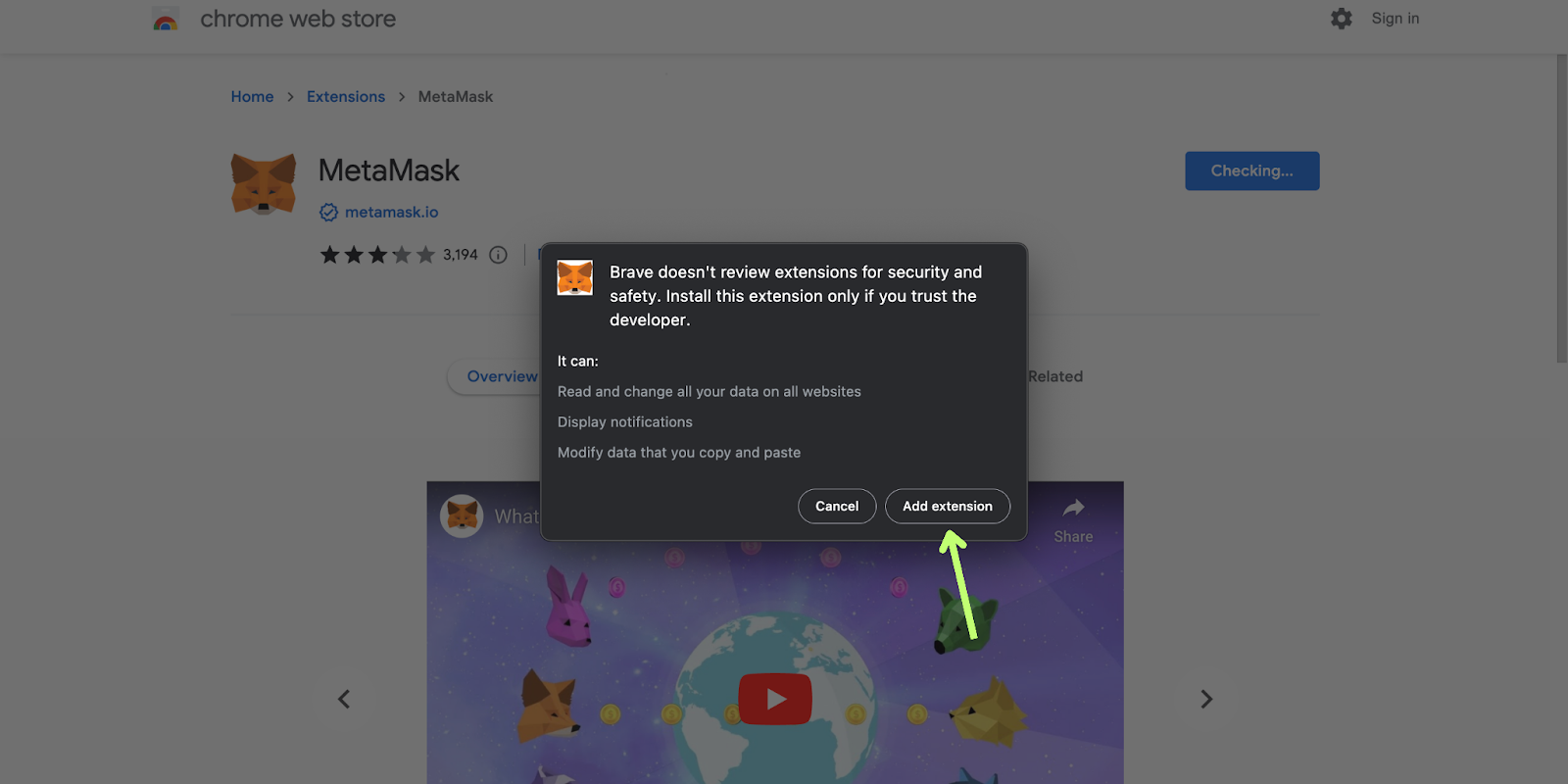The height and width of the screenshot is (784, 1568).
Task: Click the Sign in link
Action: (1395, 19)
